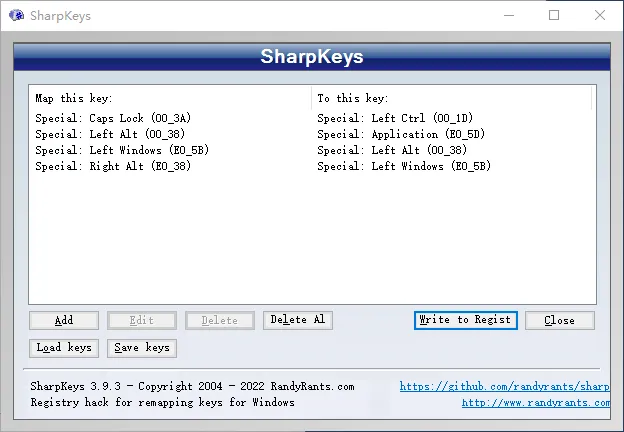
Task: Save keys to a file
Action: click(x=142, y=348)
